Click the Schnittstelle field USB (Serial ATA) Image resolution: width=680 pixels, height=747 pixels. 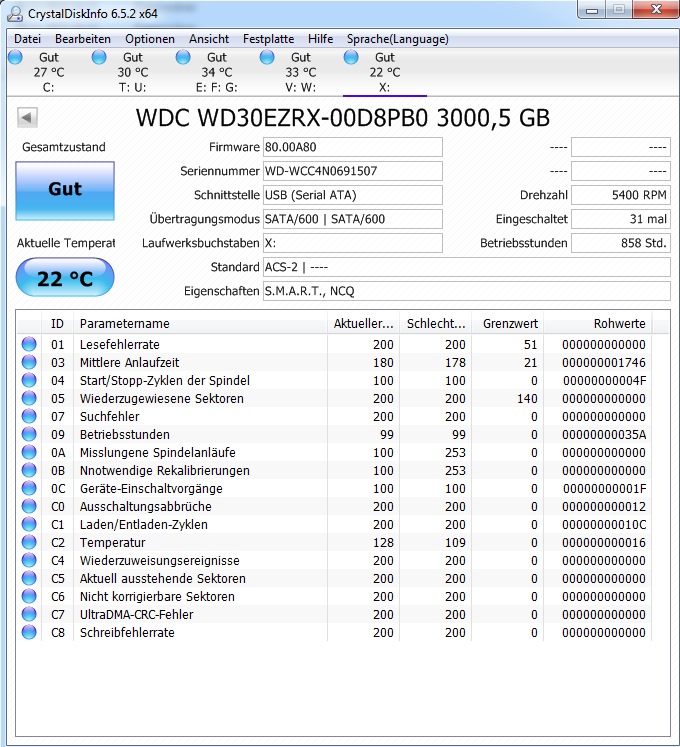click(x=353, y=195)
